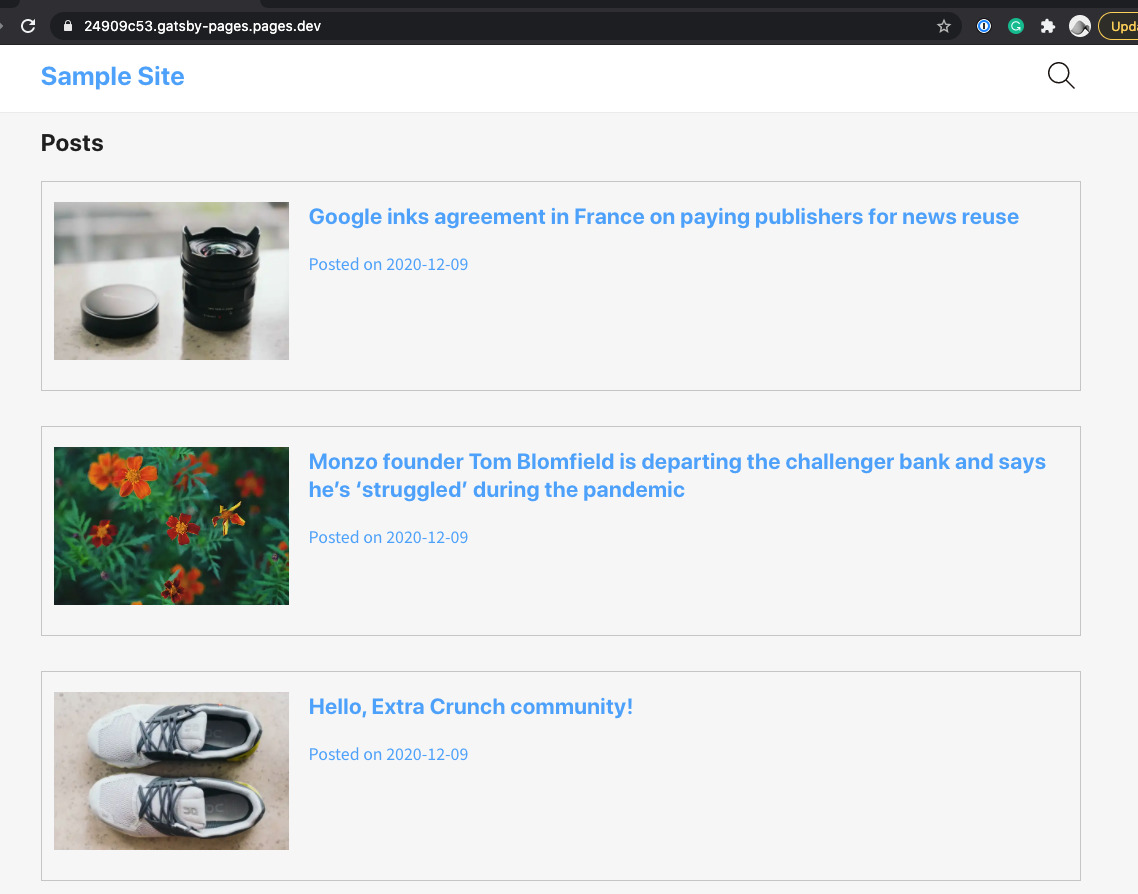The width and height of the screenshot is (1138, 894).
Task: Click the reload page icon
Action: point(27,26)
